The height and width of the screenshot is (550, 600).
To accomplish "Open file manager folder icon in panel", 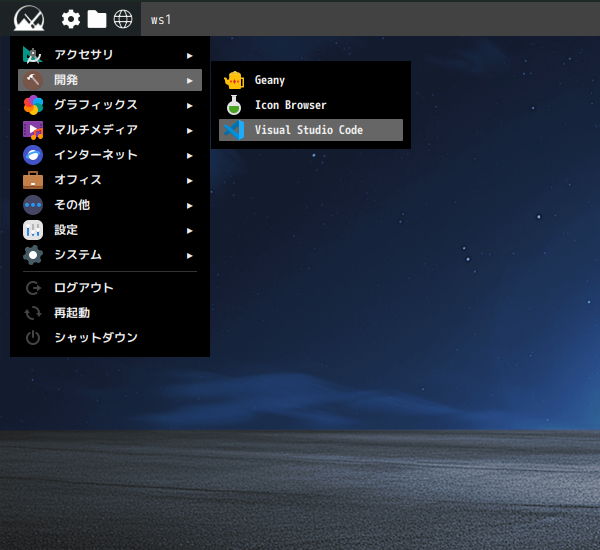I will pos(97,19).
